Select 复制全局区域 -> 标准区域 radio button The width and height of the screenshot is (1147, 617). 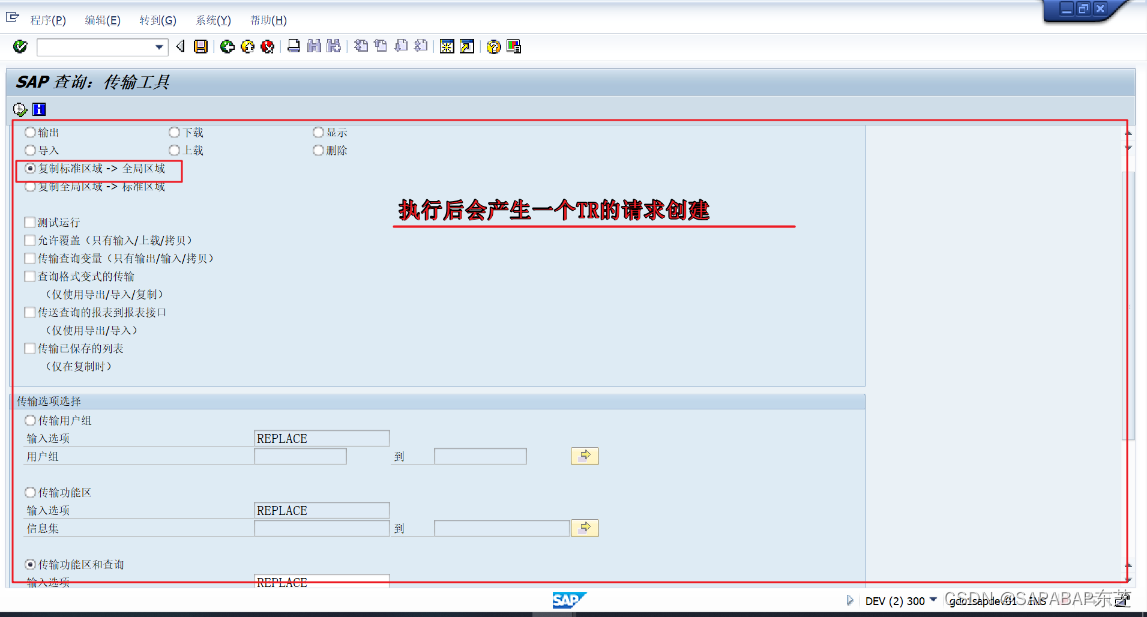point(30,187)
